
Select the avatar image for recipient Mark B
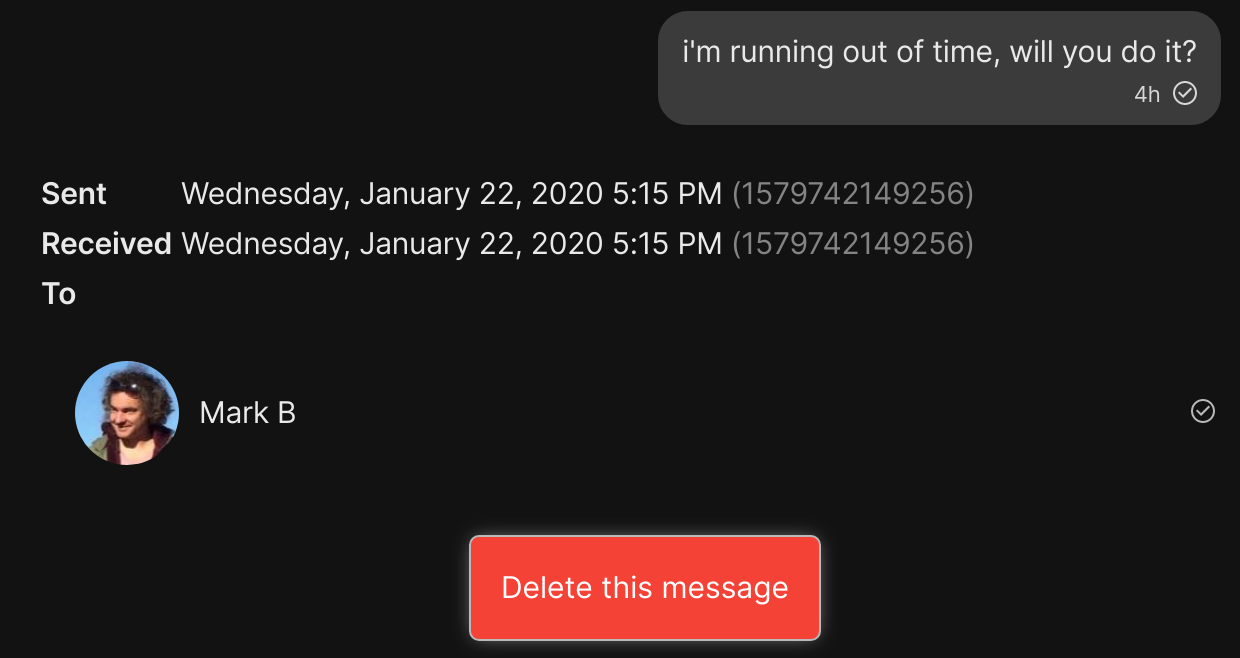(127, 412)
